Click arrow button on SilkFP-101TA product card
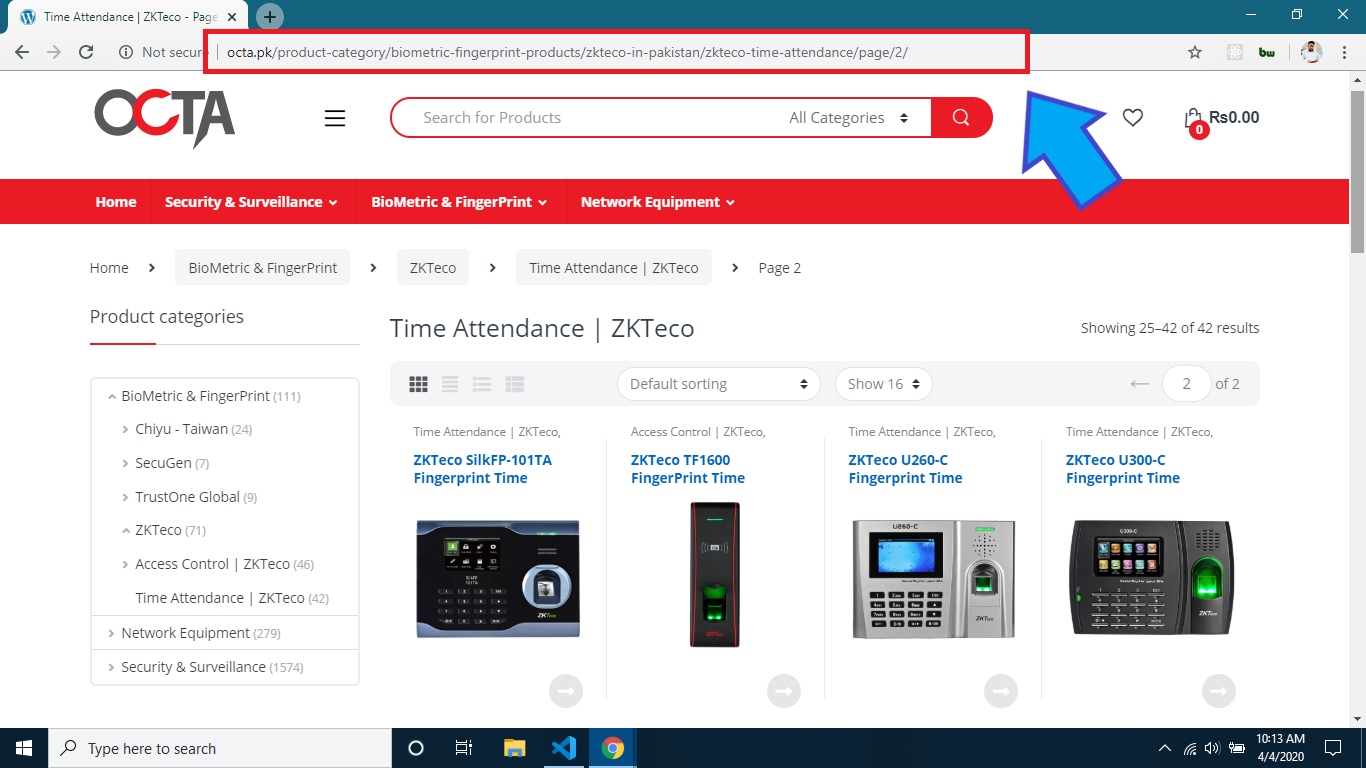 (x=566, y=691)
